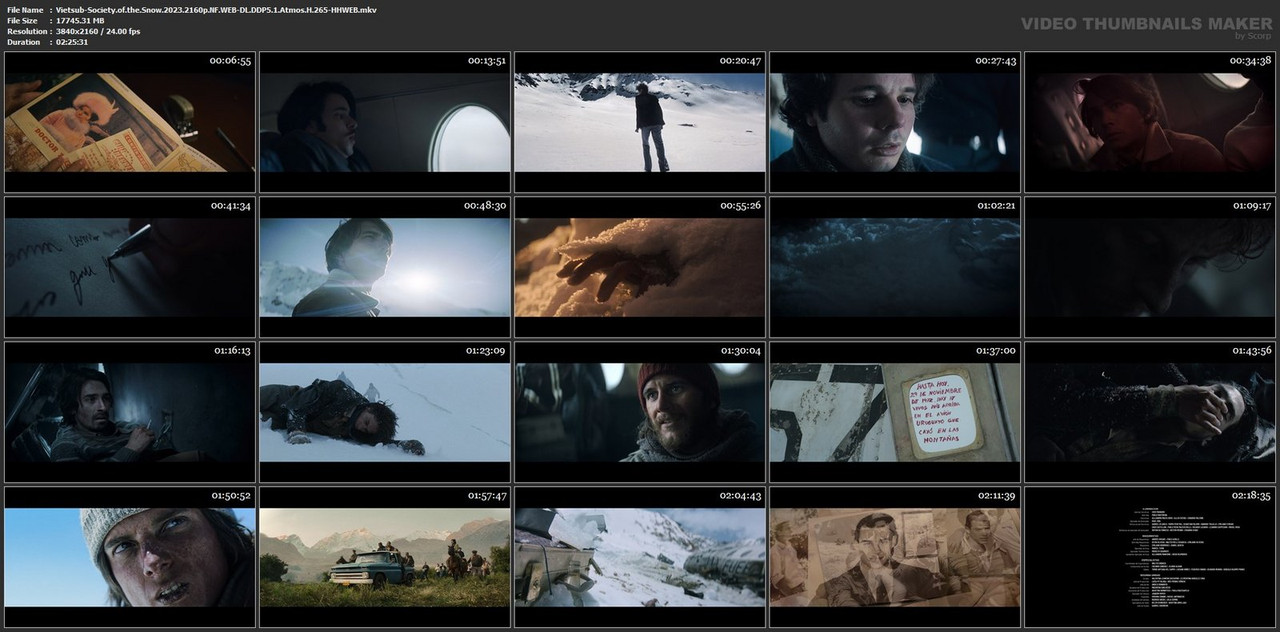Viewport: 1280px width, 632px height.
Task: Select the thumbnail at 01:43:56
Action: coord(1150,412)
